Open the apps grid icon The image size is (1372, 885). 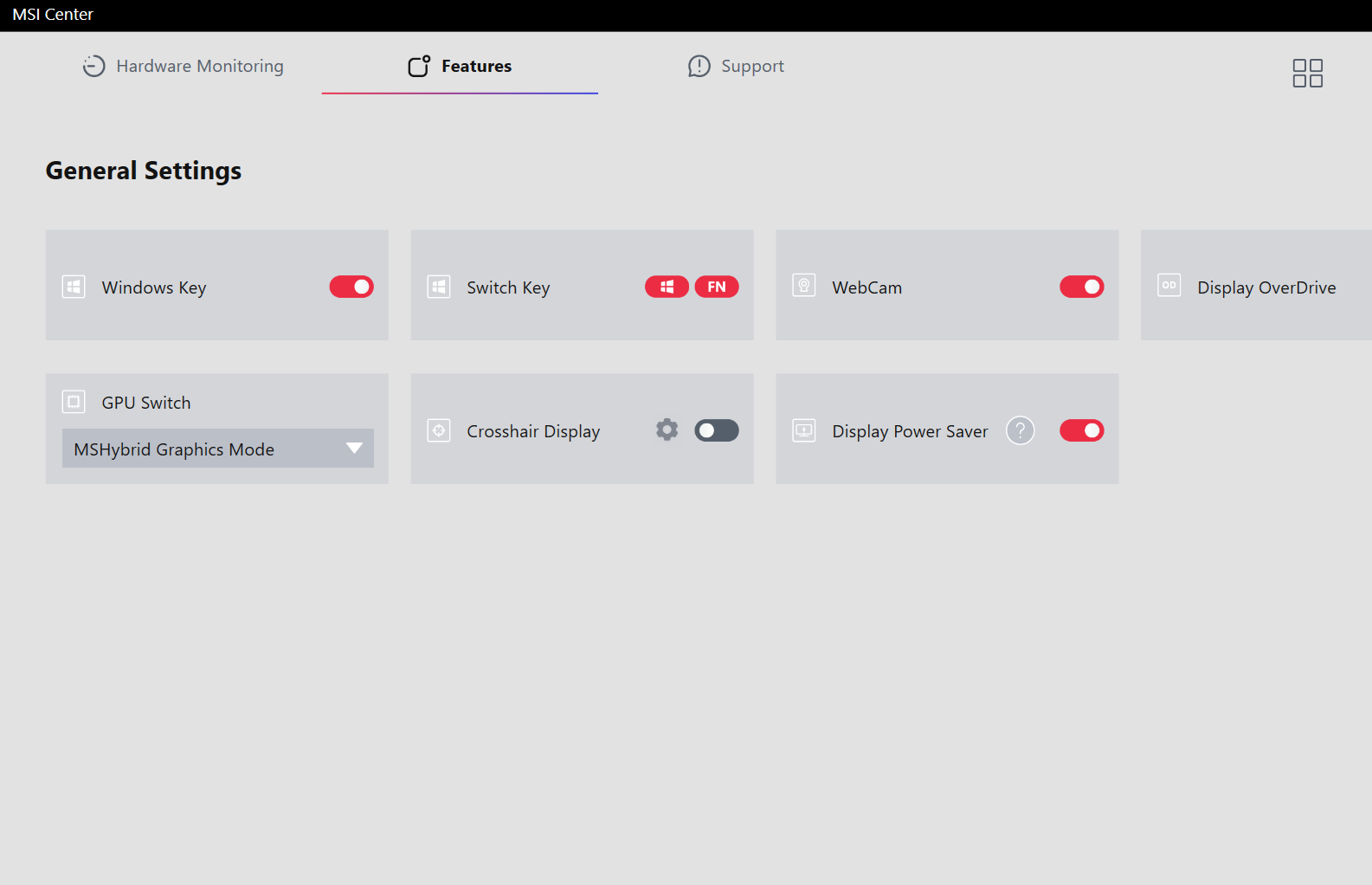tap(1307, 74)
